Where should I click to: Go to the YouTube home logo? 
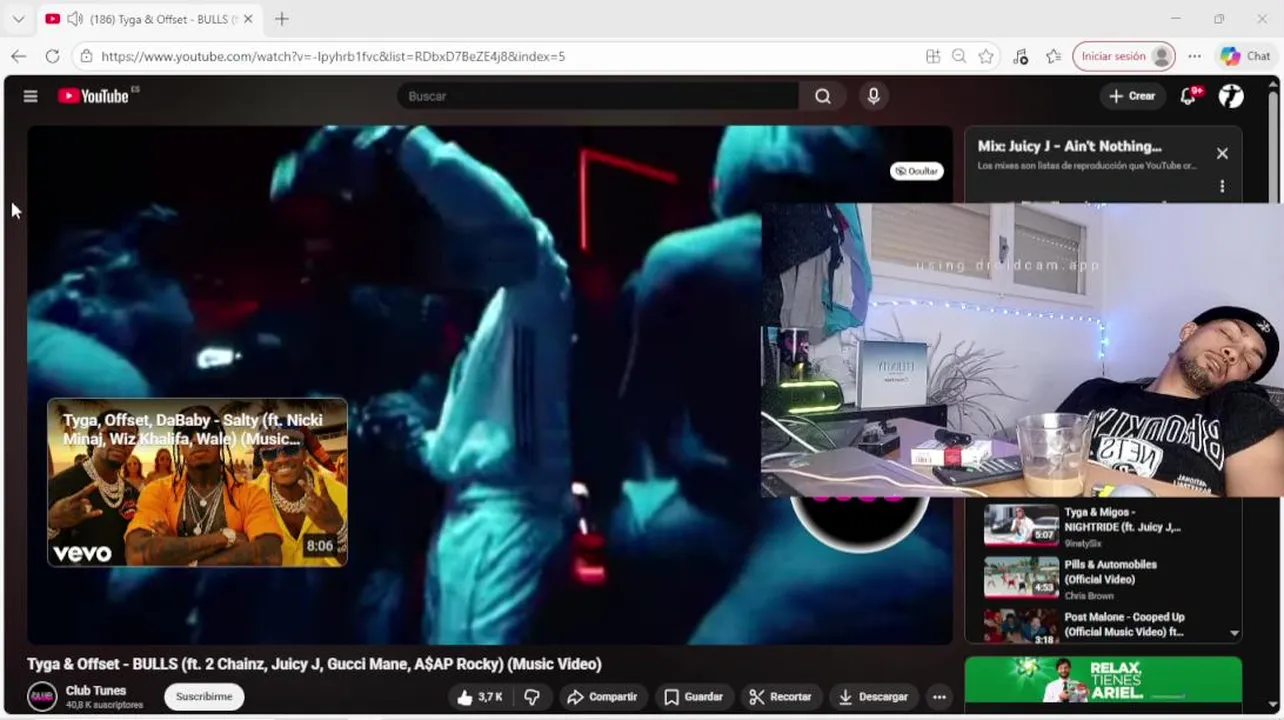[93, 96]
